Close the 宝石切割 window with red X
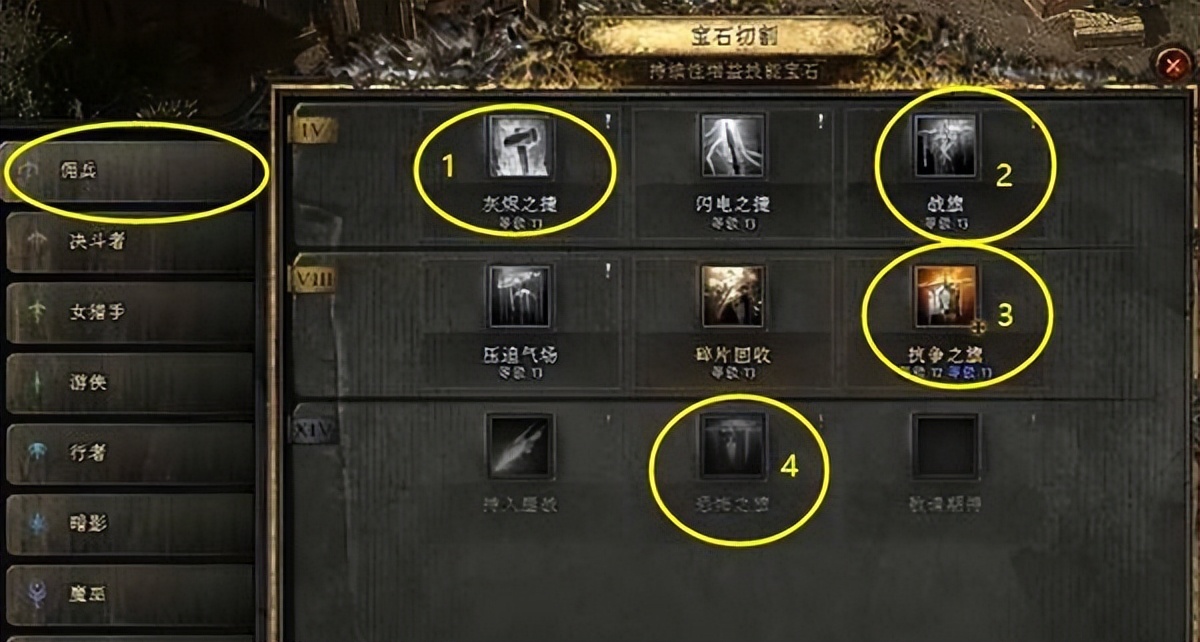Viewport: 1200px width, 642px height. (1171, 66)
